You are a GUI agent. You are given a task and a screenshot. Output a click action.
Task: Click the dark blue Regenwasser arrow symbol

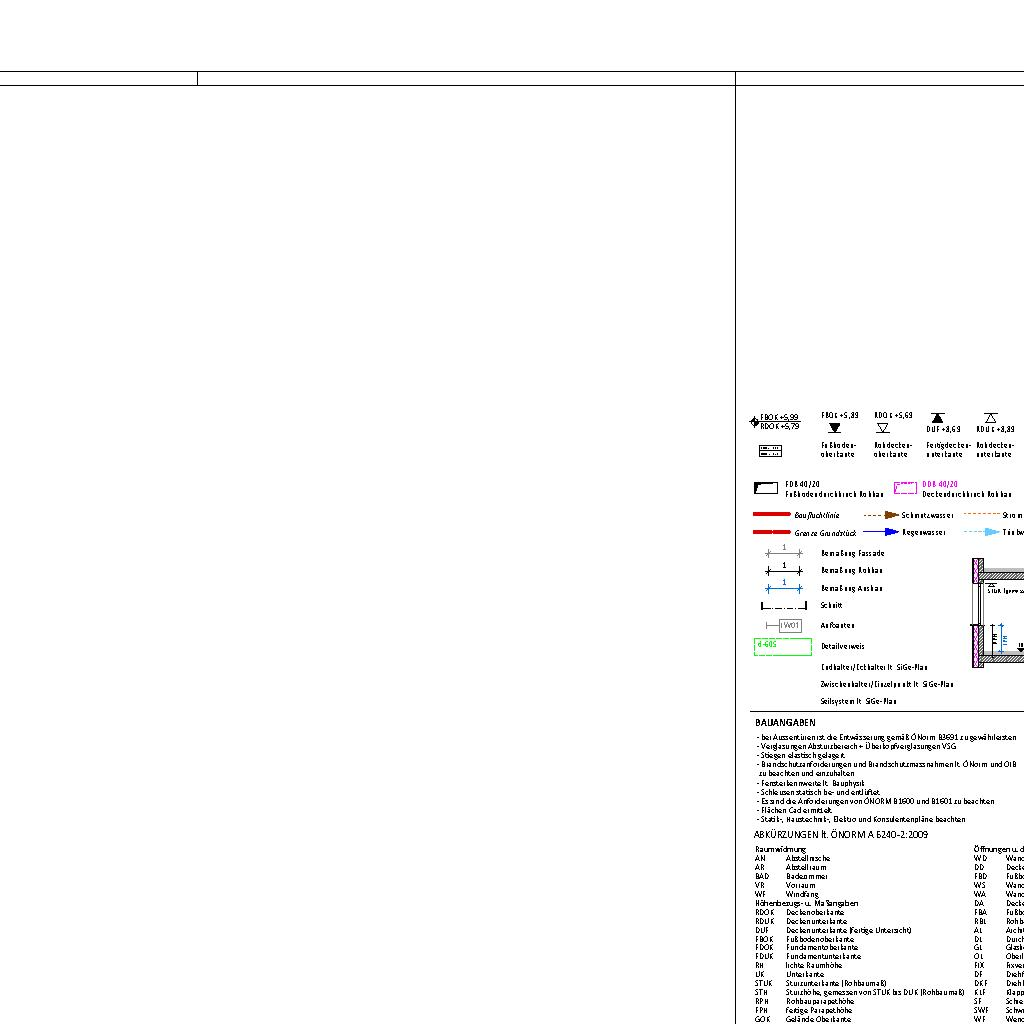coord(881,532)
